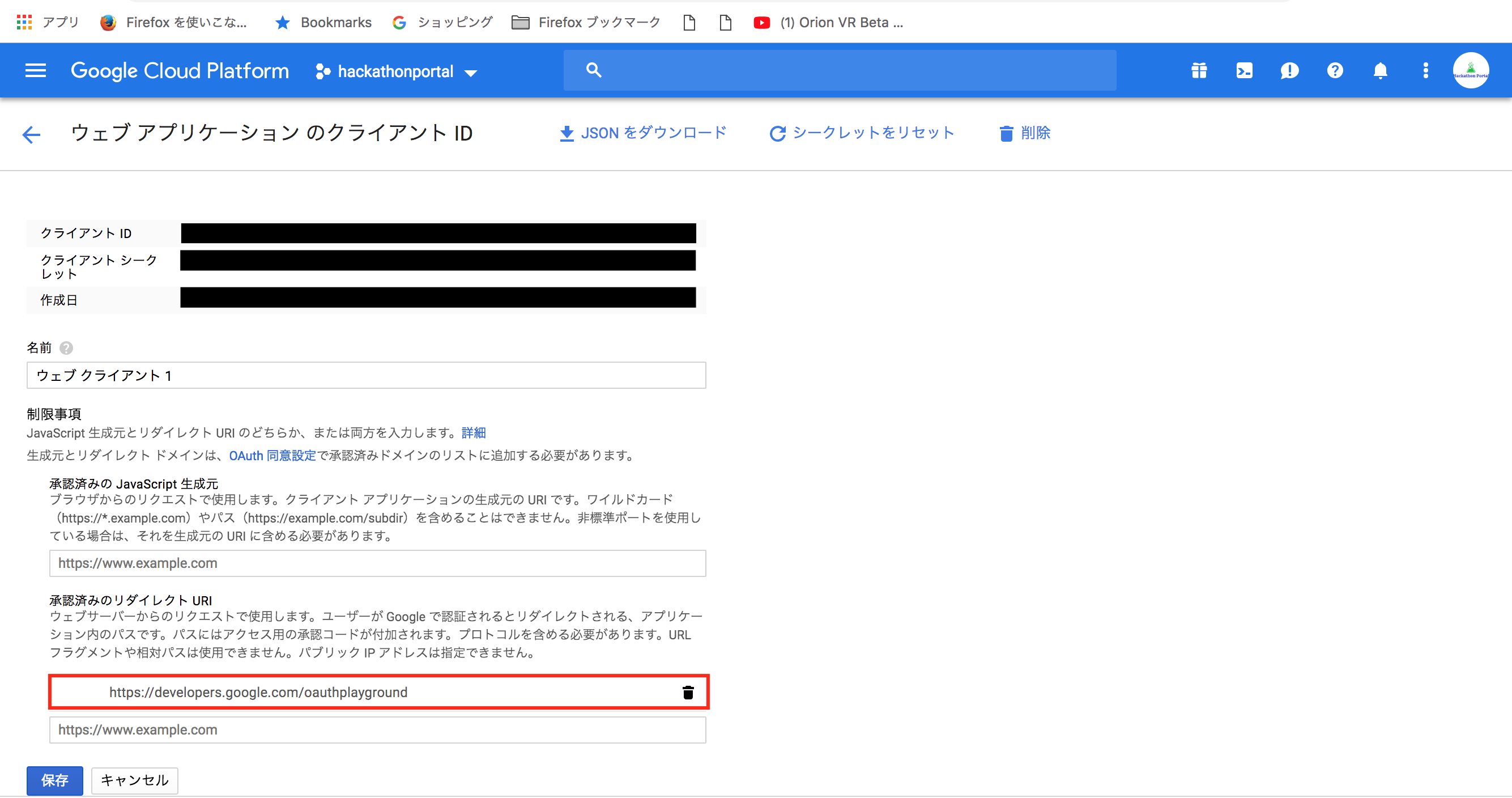This screenshot has height=798, width=1512.
Task: Click the new redirect URI input field
Action: [x=377, y=730]
